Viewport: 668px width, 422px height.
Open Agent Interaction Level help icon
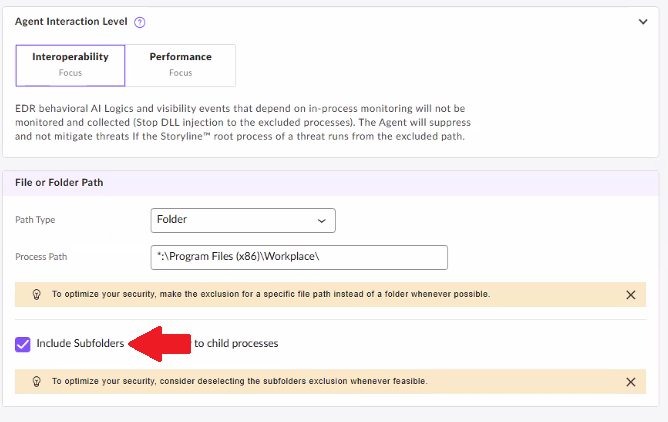(x=139, y=22)
